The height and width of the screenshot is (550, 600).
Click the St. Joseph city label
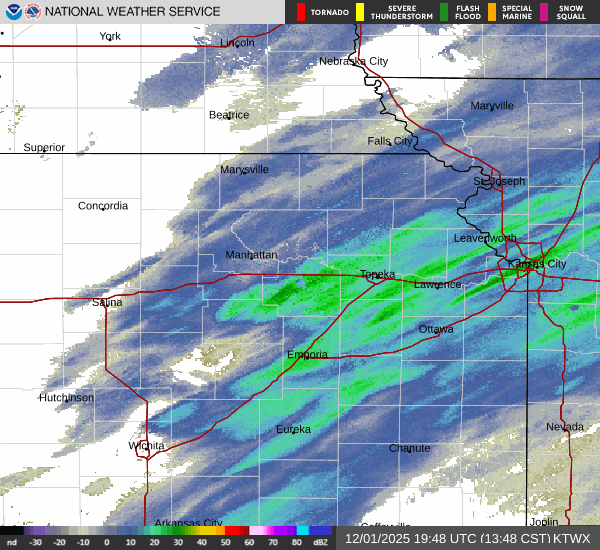click(x=499, y=182)
